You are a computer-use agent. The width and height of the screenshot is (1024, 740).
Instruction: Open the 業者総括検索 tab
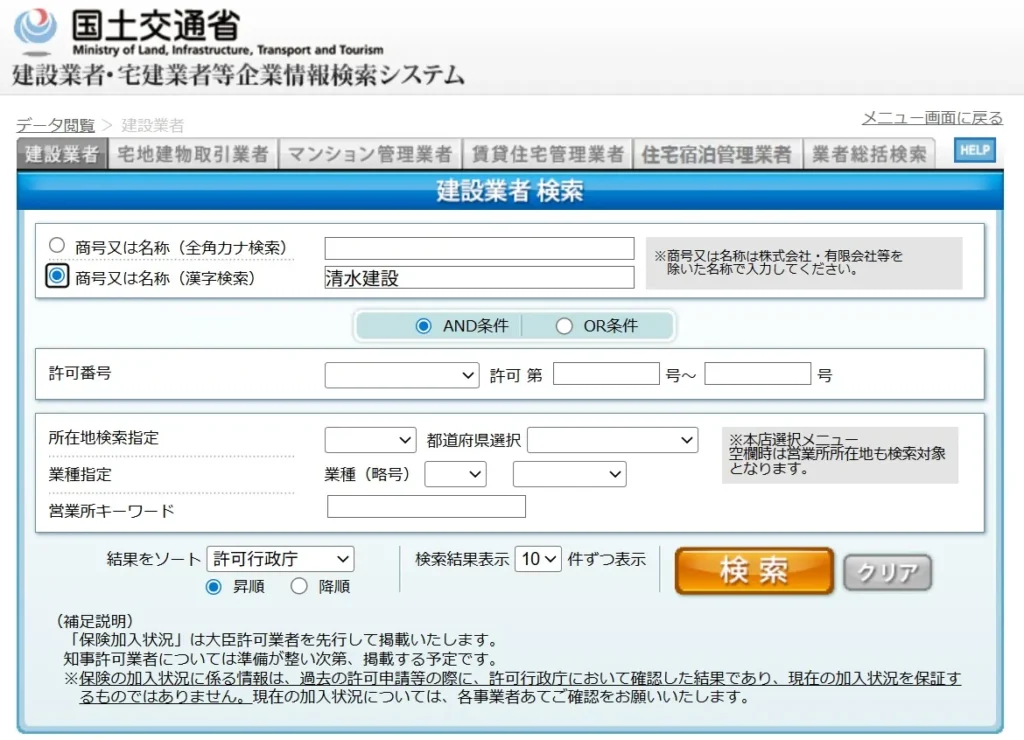pyautogui.click(x=869, y=153)
